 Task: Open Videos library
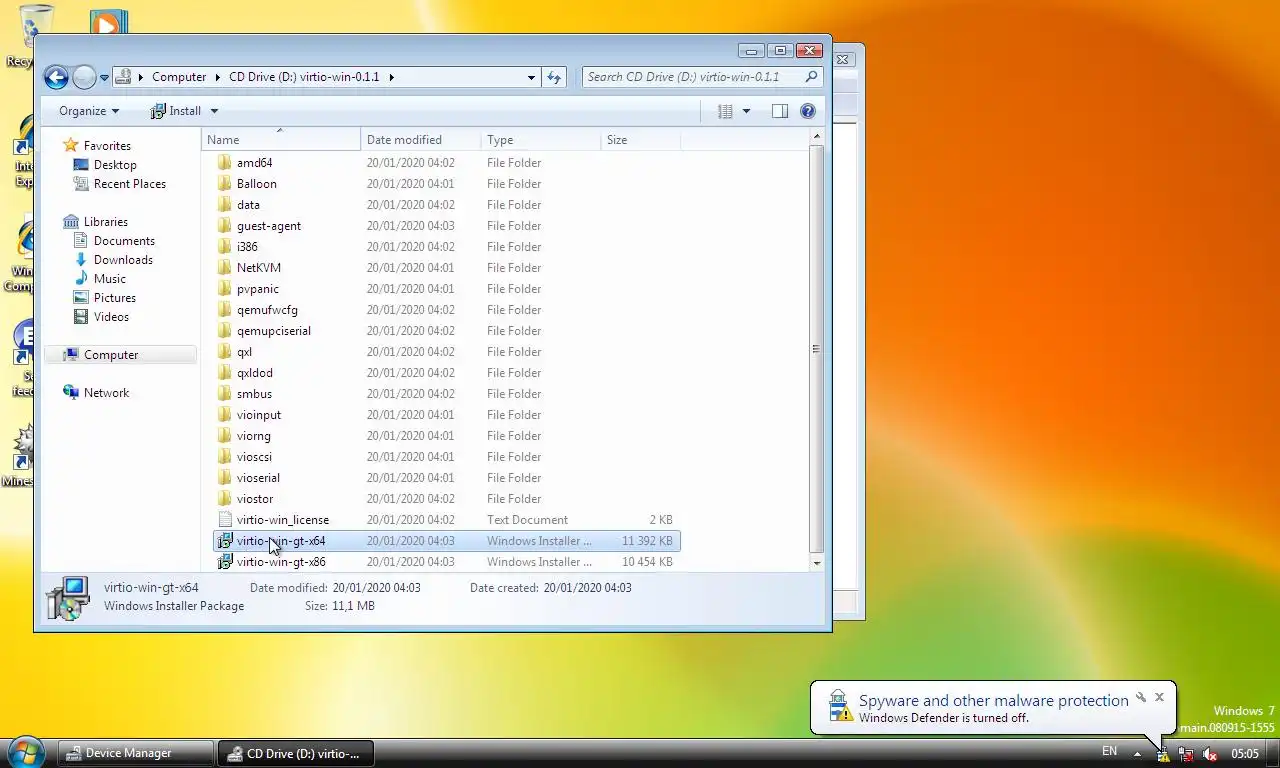[x=111, y=317]
